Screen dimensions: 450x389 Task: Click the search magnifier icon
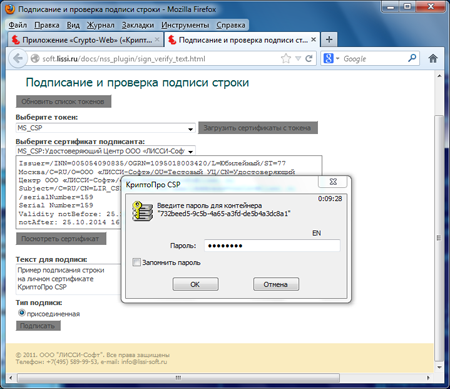point(412,58)
